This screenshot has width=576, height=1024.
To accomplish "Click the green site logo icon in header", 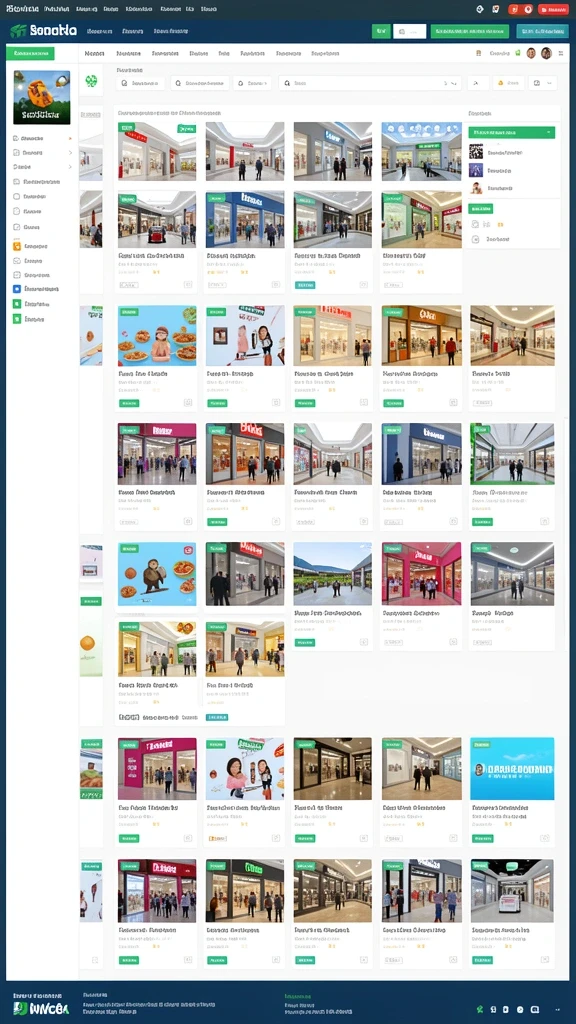I will (18, 31).
